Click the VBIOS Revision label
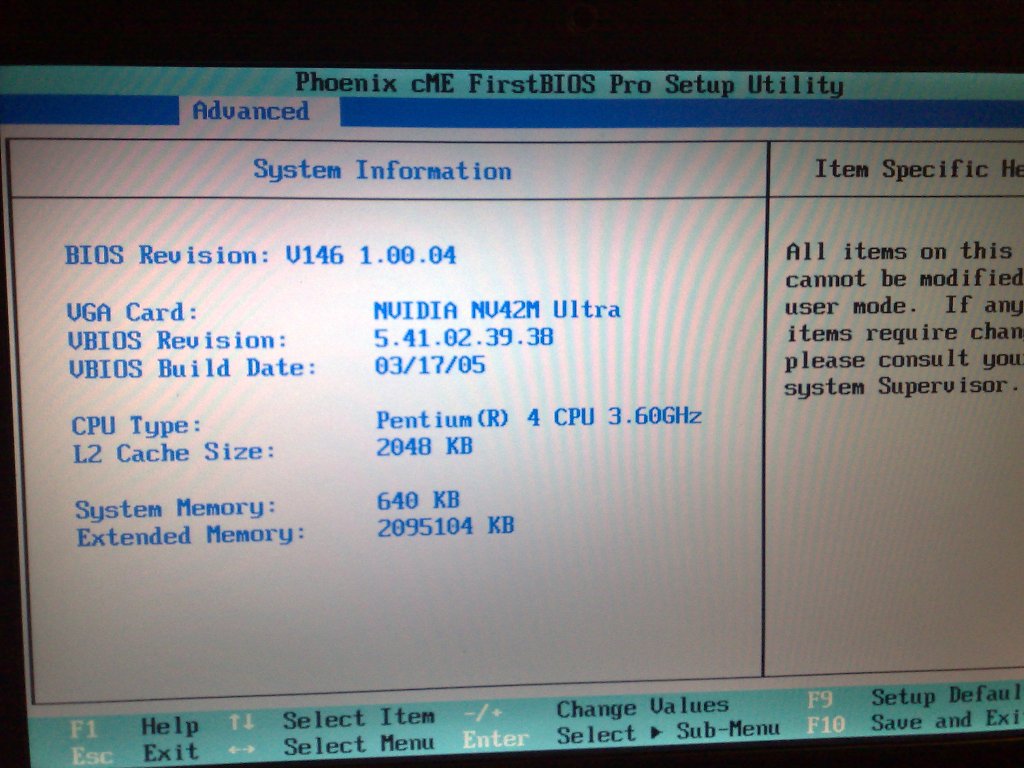This screenshot has width=1024, height=768. click(x=177, y=340)
